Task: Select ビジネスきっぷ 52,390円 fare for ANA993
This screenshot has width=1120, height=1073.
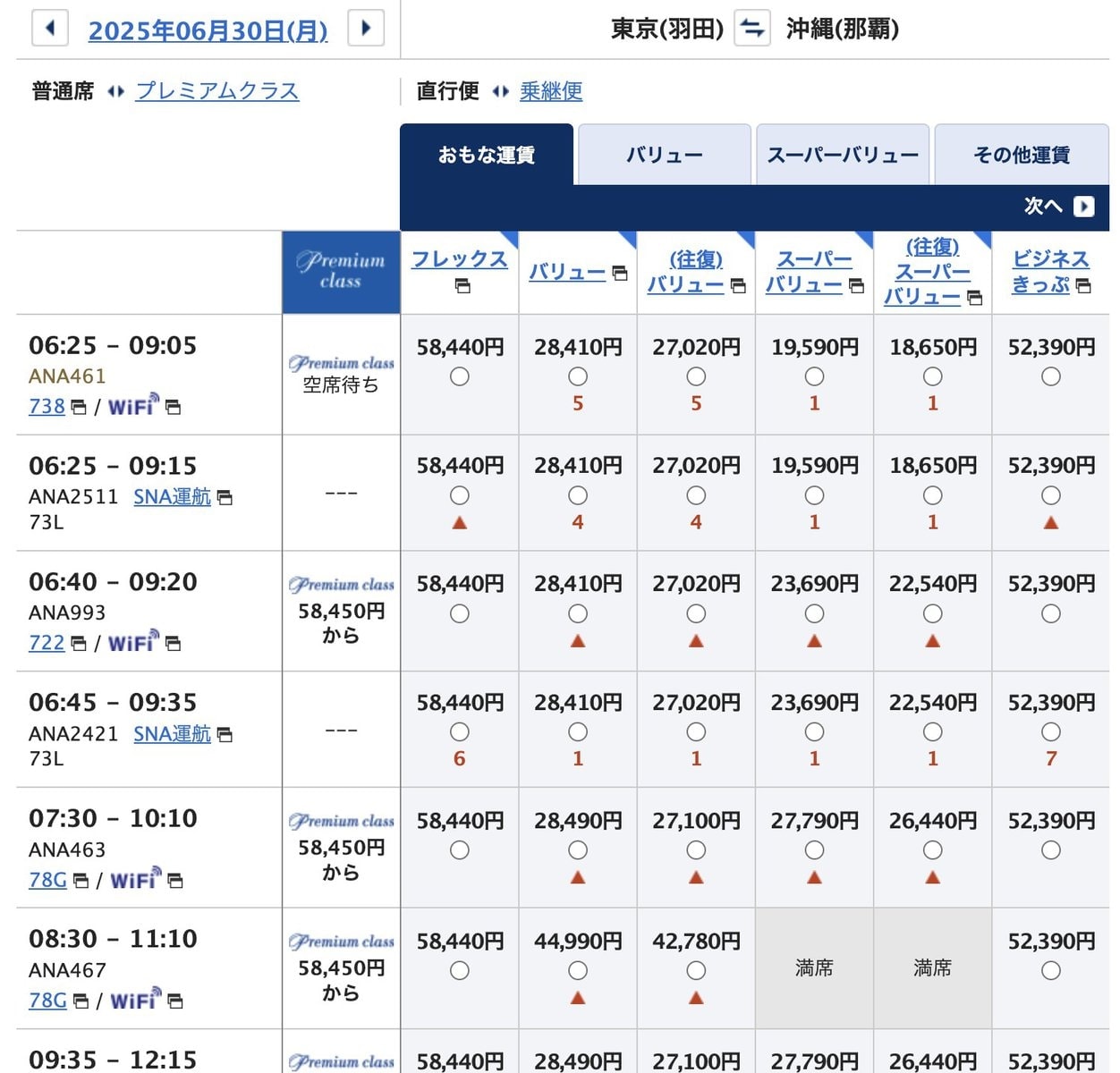Action: 1051,613
